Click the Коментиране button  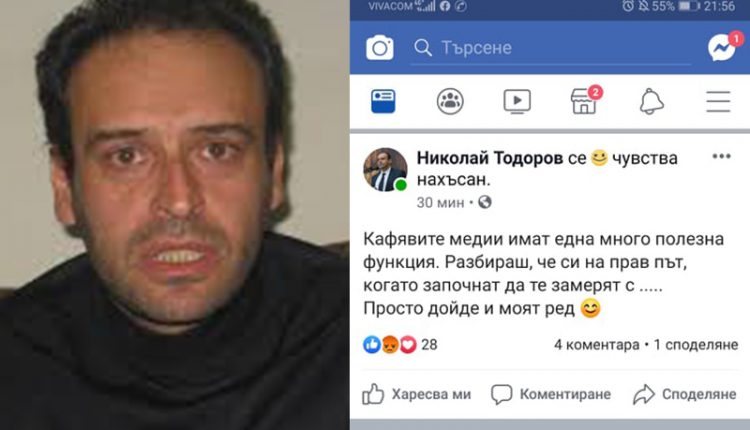tap(551, 394)
